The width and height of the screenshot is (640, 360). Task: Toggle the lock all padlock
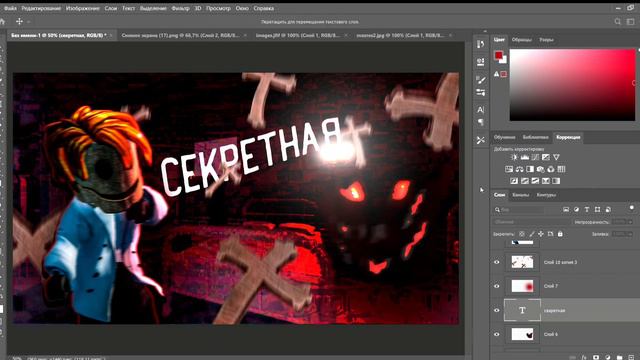[560, 234]
